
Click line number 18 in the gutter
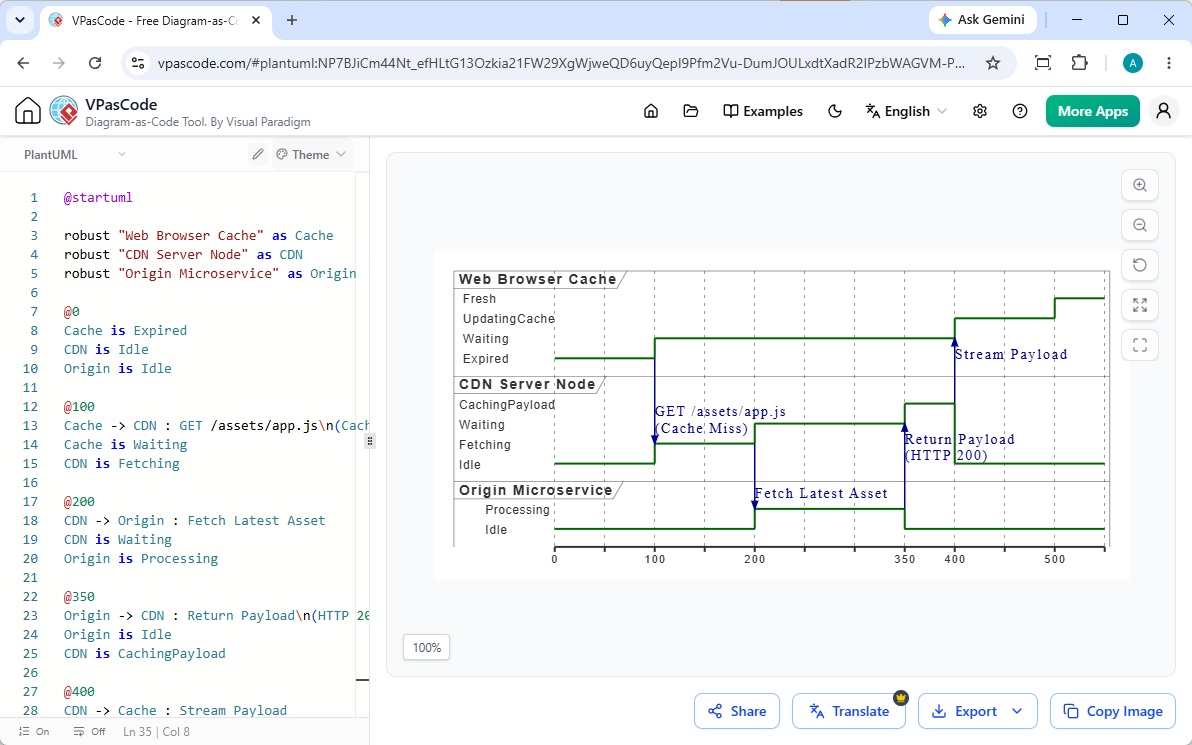(30, 521)
